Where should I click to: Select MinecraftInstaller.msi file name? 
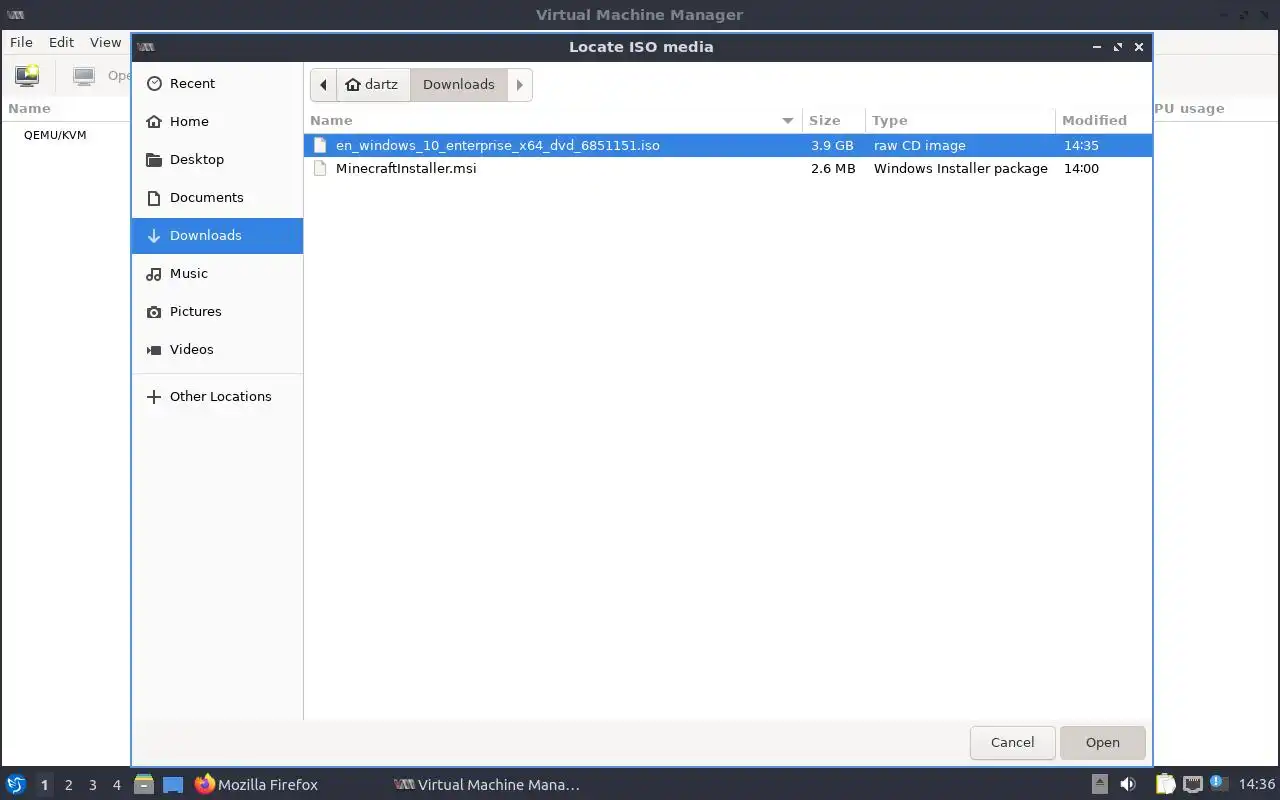click(x=406, y=168)
